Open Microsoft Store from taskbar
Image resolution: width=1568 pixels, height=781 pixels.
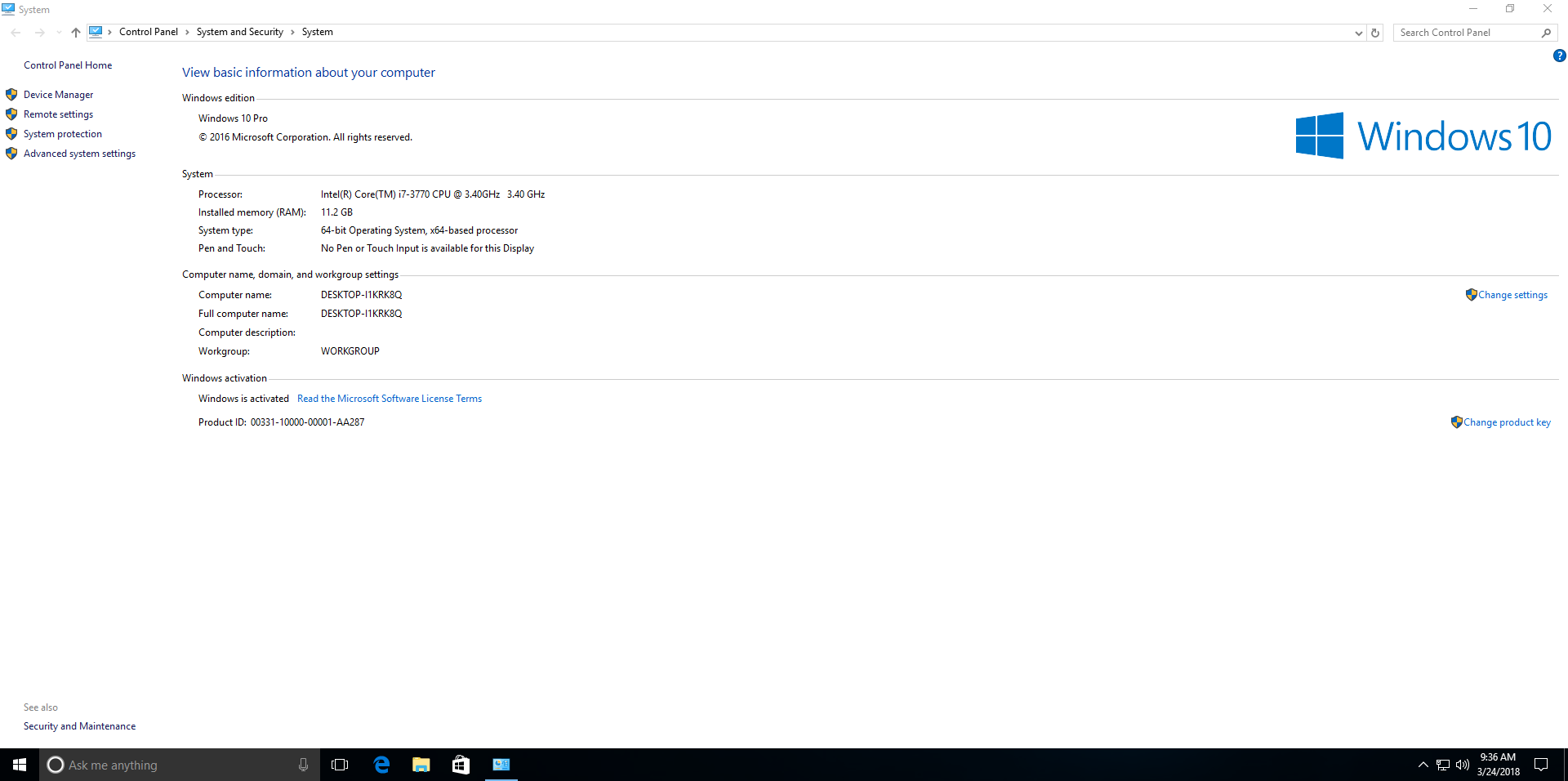coord(461,765)
